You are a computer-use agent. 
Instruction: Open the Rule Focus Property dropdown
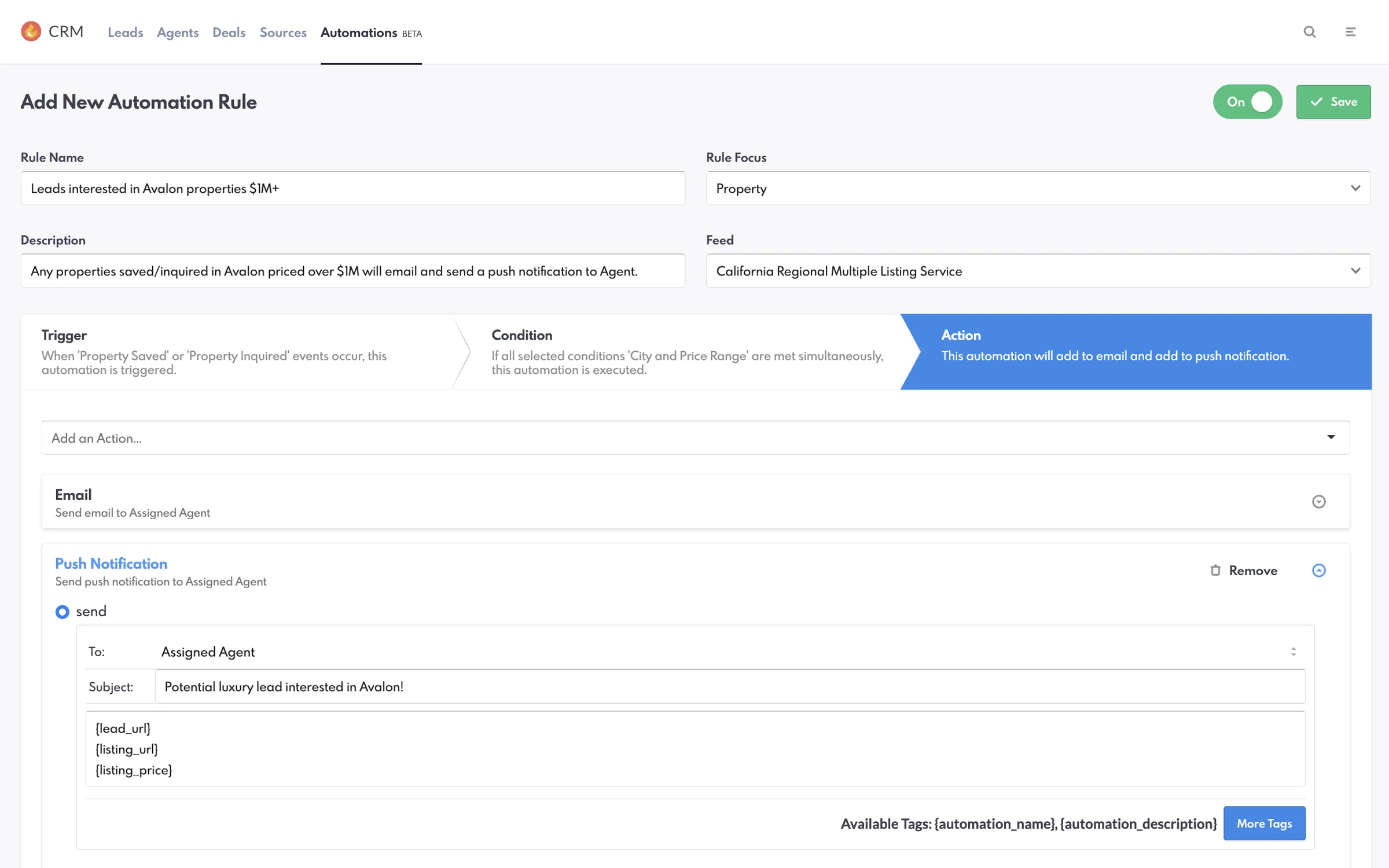[1038, 188]
